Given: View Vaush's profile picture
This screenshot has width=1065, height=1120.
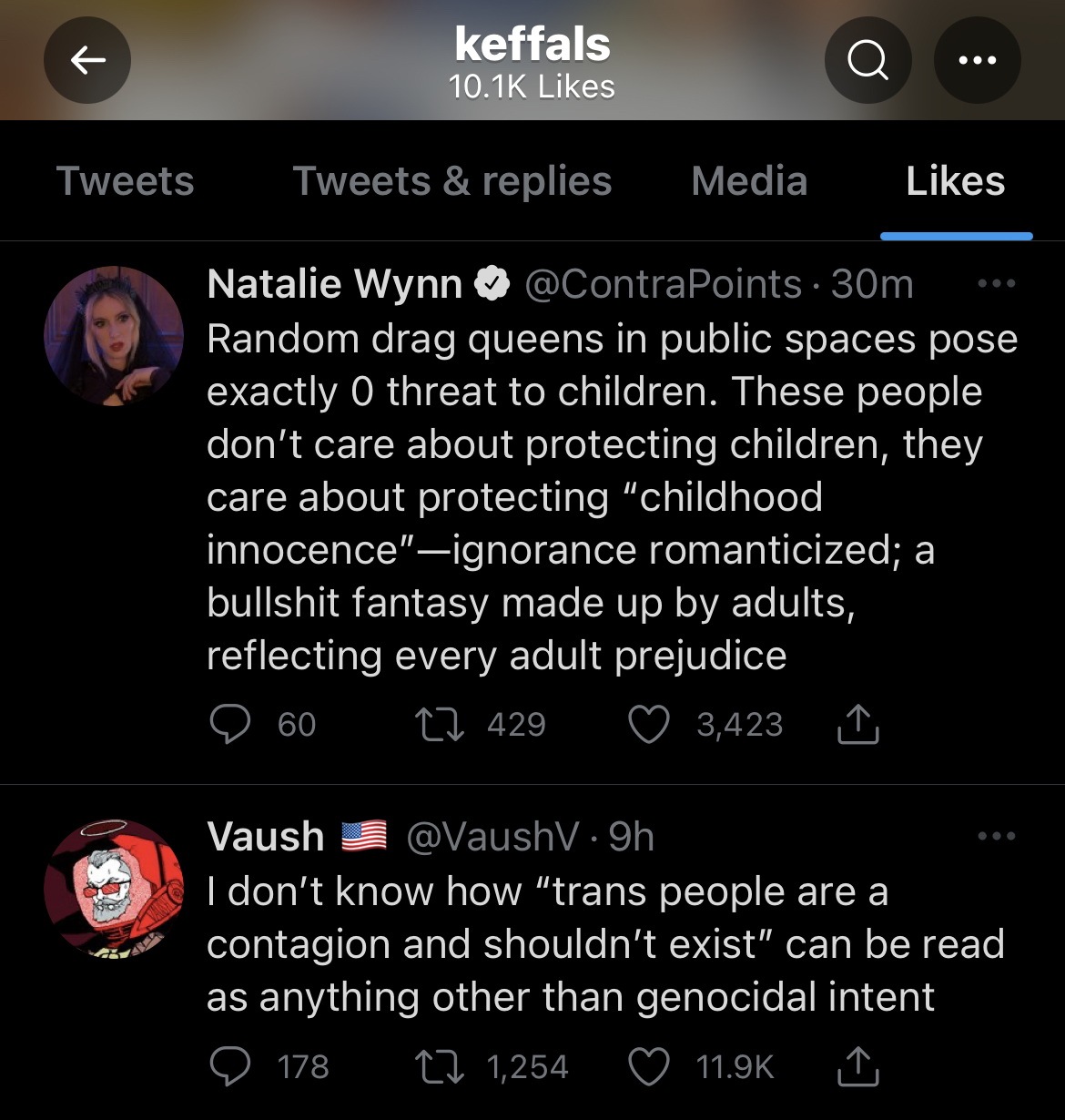Looking at the screenshot, I should tap(114, 889).
